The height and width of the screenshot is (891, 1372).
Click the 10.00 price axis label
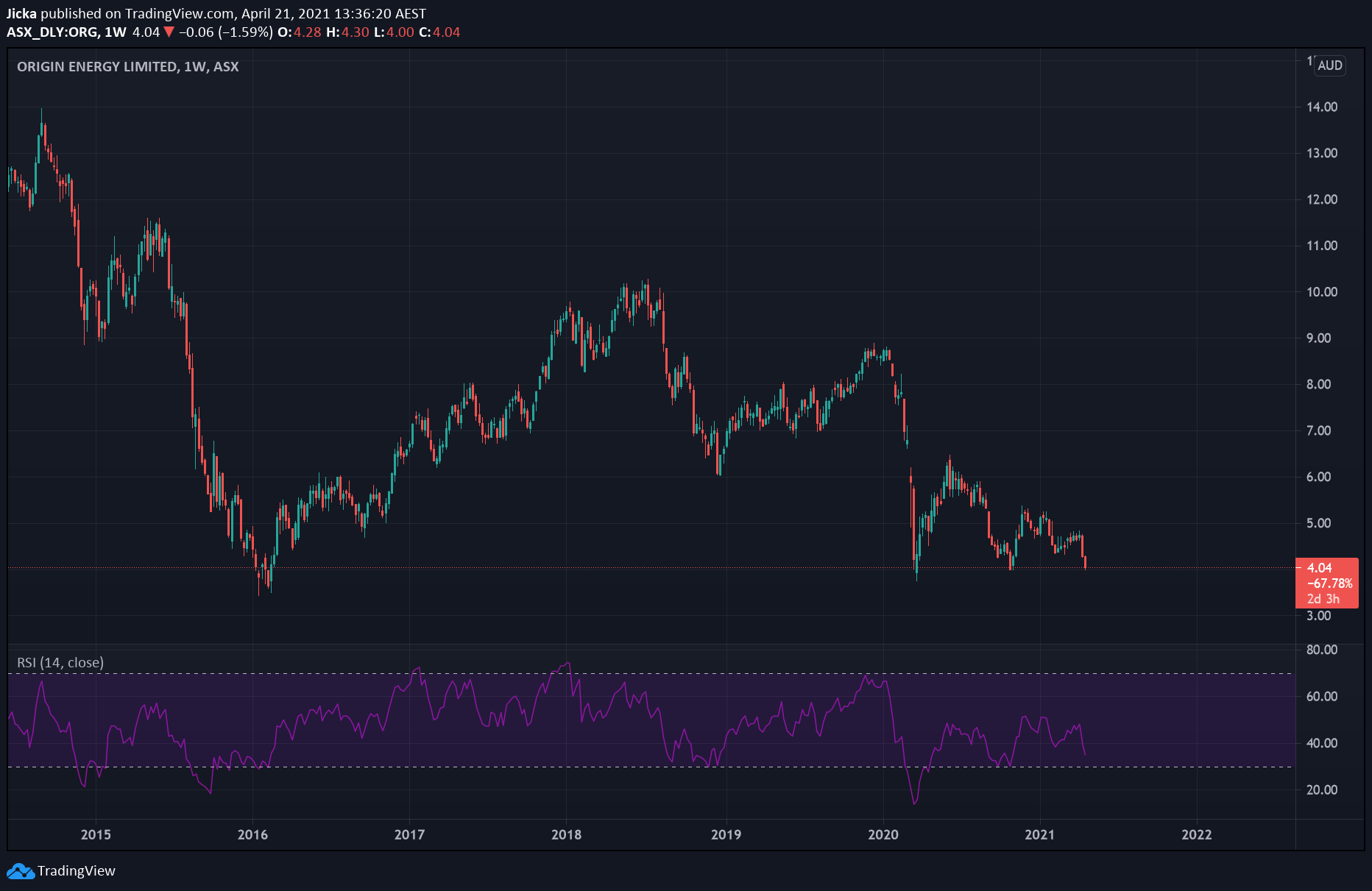click(1322, 292)
